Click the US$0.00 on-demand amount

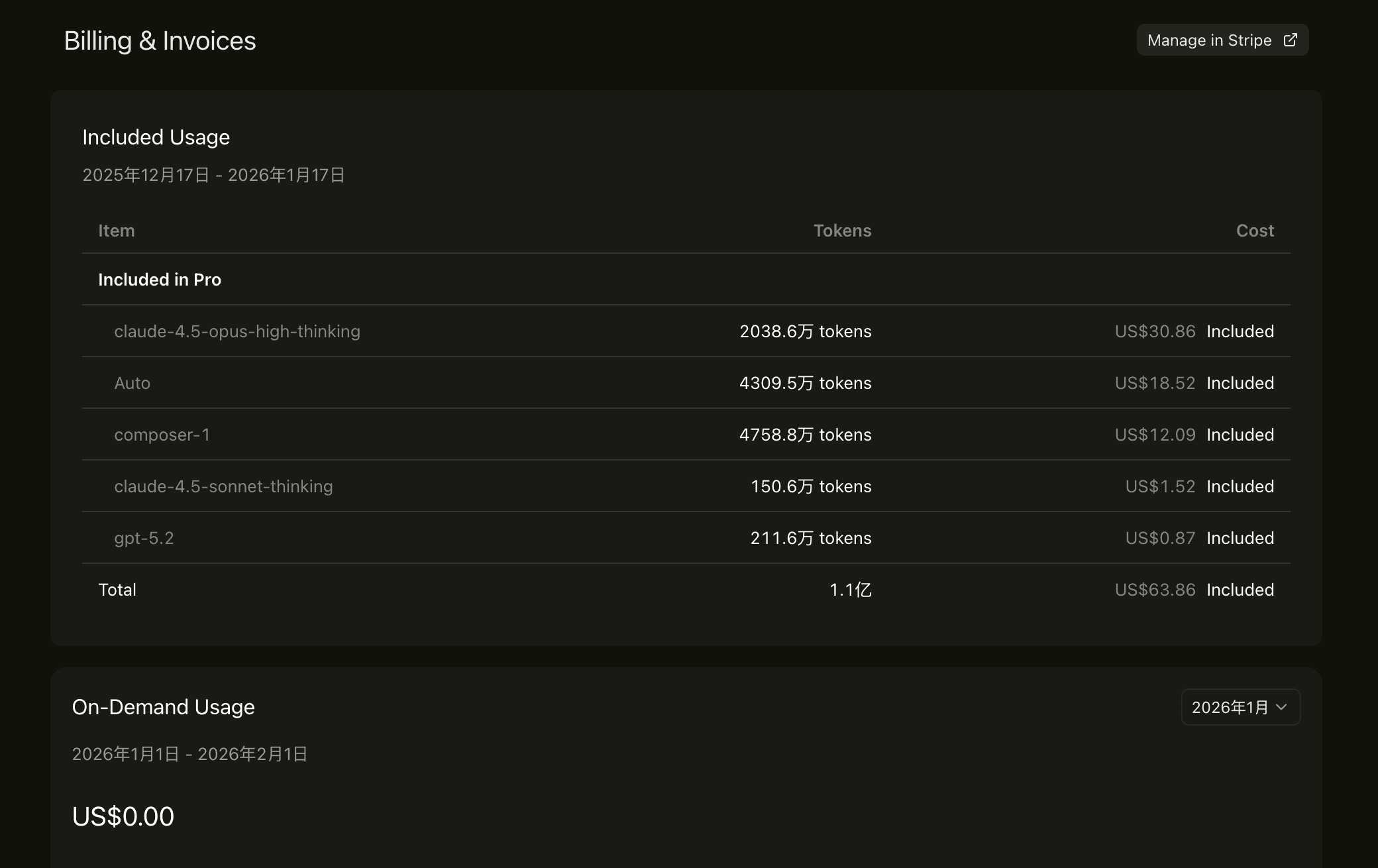pos(123,816)
